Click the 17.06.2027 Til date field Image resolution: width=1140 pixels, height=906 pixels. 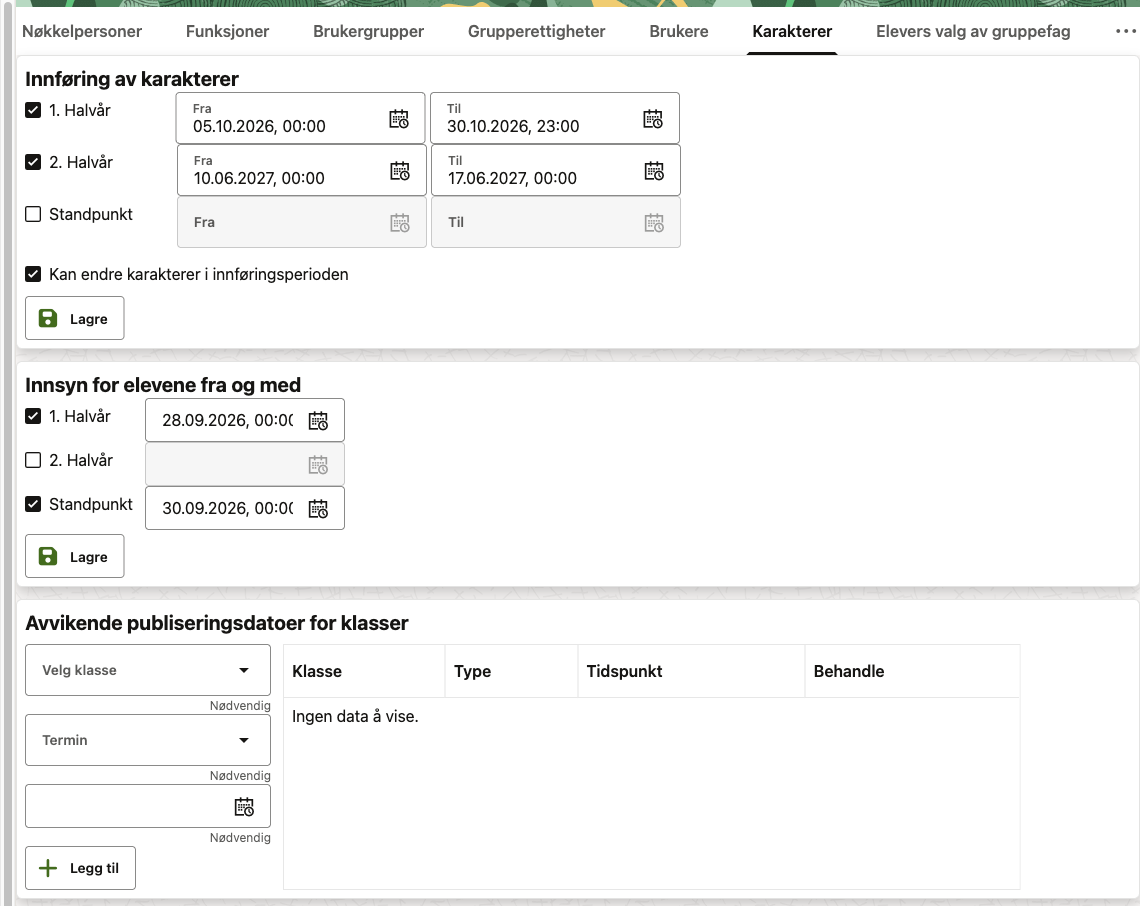pyautogui.click(x=555, y=170)
